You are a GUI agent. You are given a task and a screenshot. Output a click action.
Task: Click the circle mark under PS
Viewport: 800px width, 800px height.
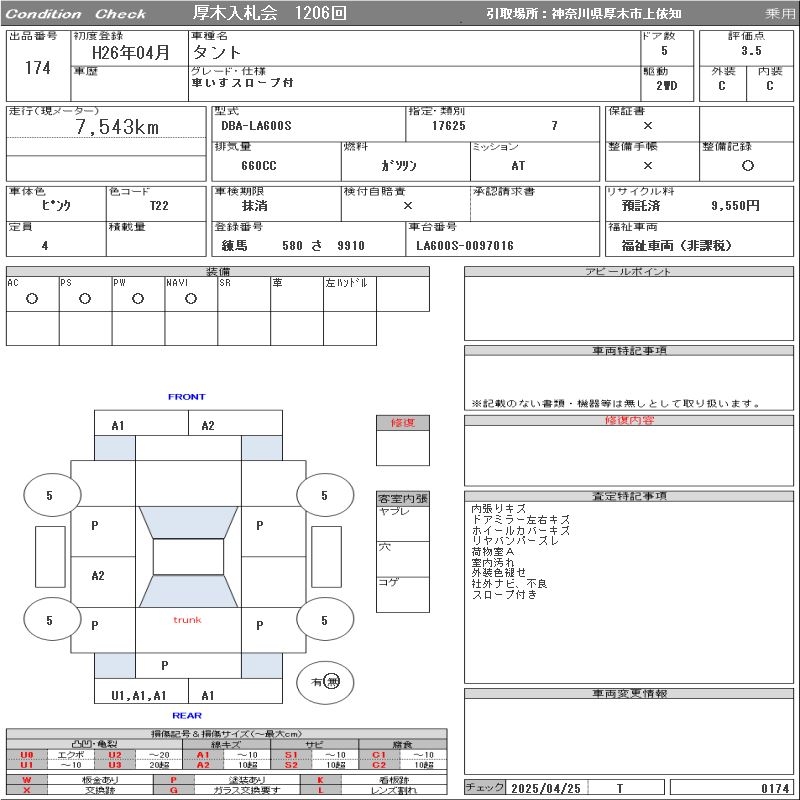(85, 299)
